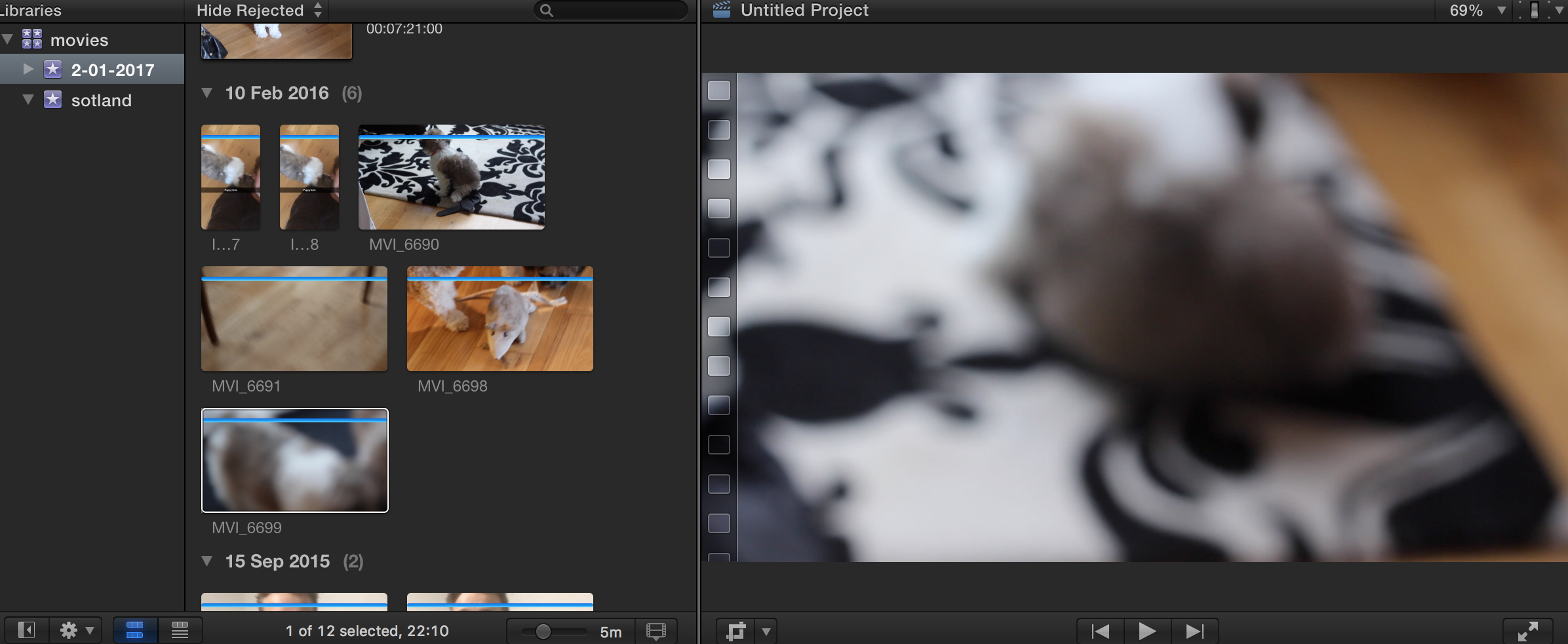
Task: Select the movies library icon
Action: [32, 39]
